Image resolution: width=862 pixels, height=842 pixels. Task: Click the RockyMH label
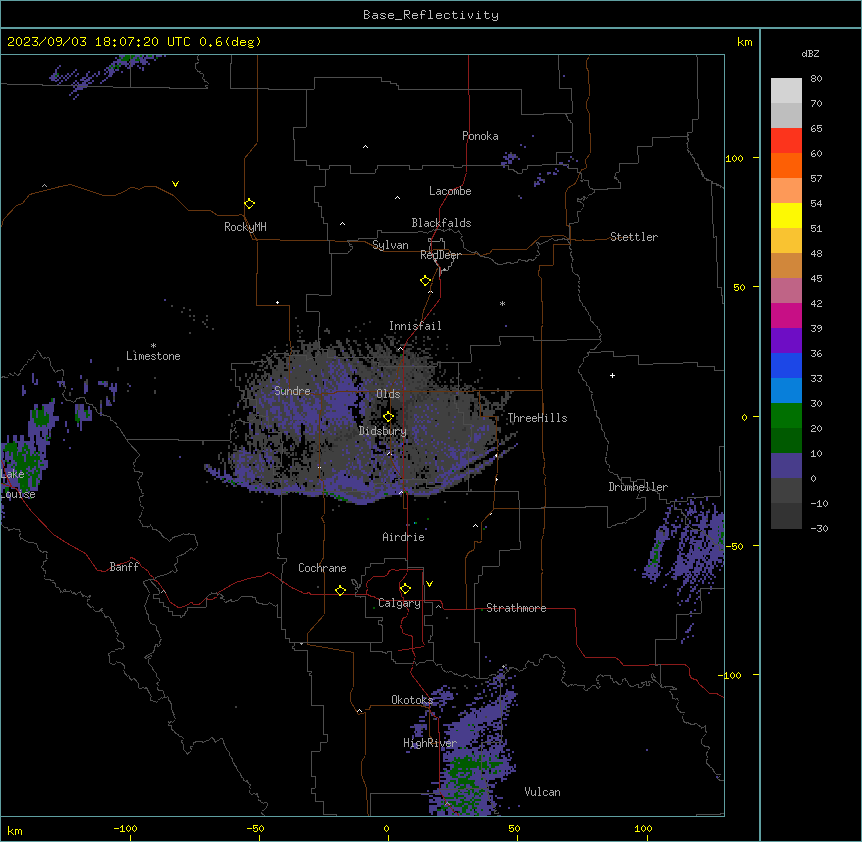click(x=245, y=226)
